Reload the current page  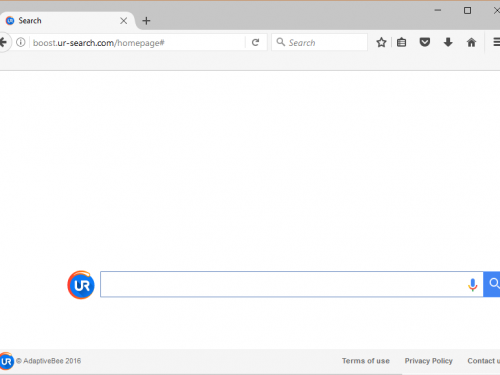click(x=255, y=42)
